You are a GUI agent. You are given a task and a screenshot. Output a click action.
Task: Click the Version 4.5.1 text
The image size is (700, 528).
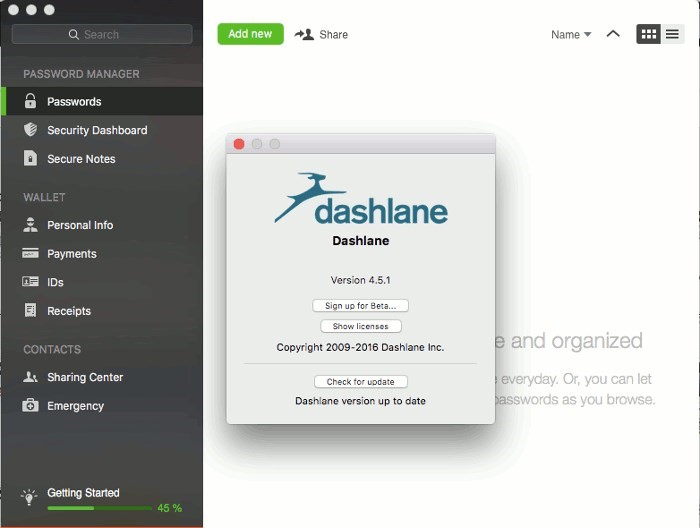click(361, 280)
